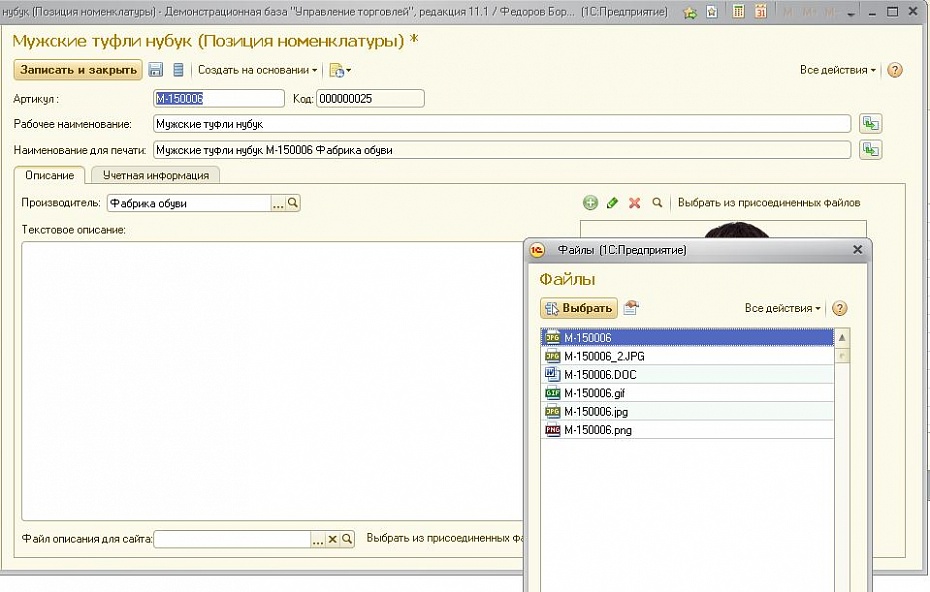Viewport: 930px width, 592px height.
Task: Click the green icon beside Рабочее наименование field
Action: [872, 124]
